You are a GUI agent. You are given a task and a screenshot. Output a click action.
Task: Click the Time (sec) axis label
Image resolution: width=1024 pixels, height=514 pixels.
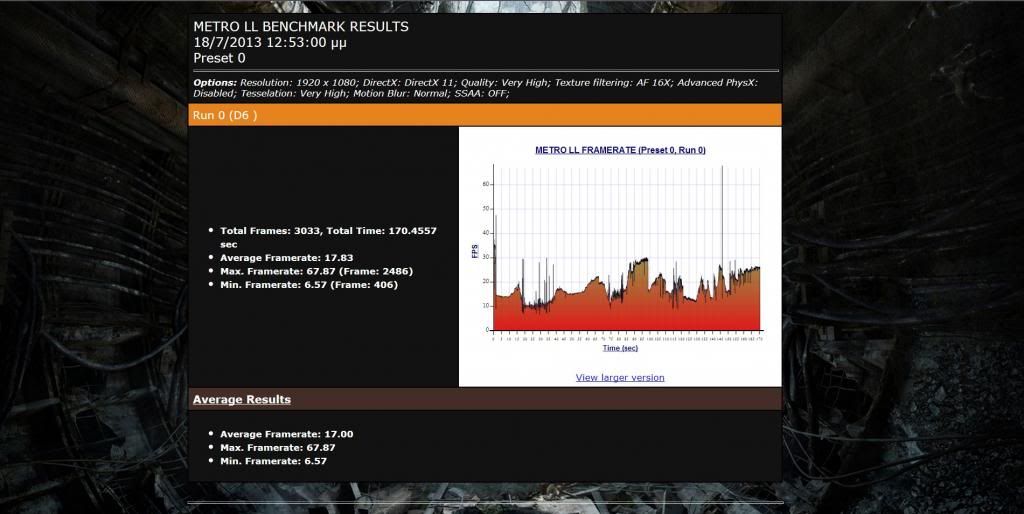620,348
